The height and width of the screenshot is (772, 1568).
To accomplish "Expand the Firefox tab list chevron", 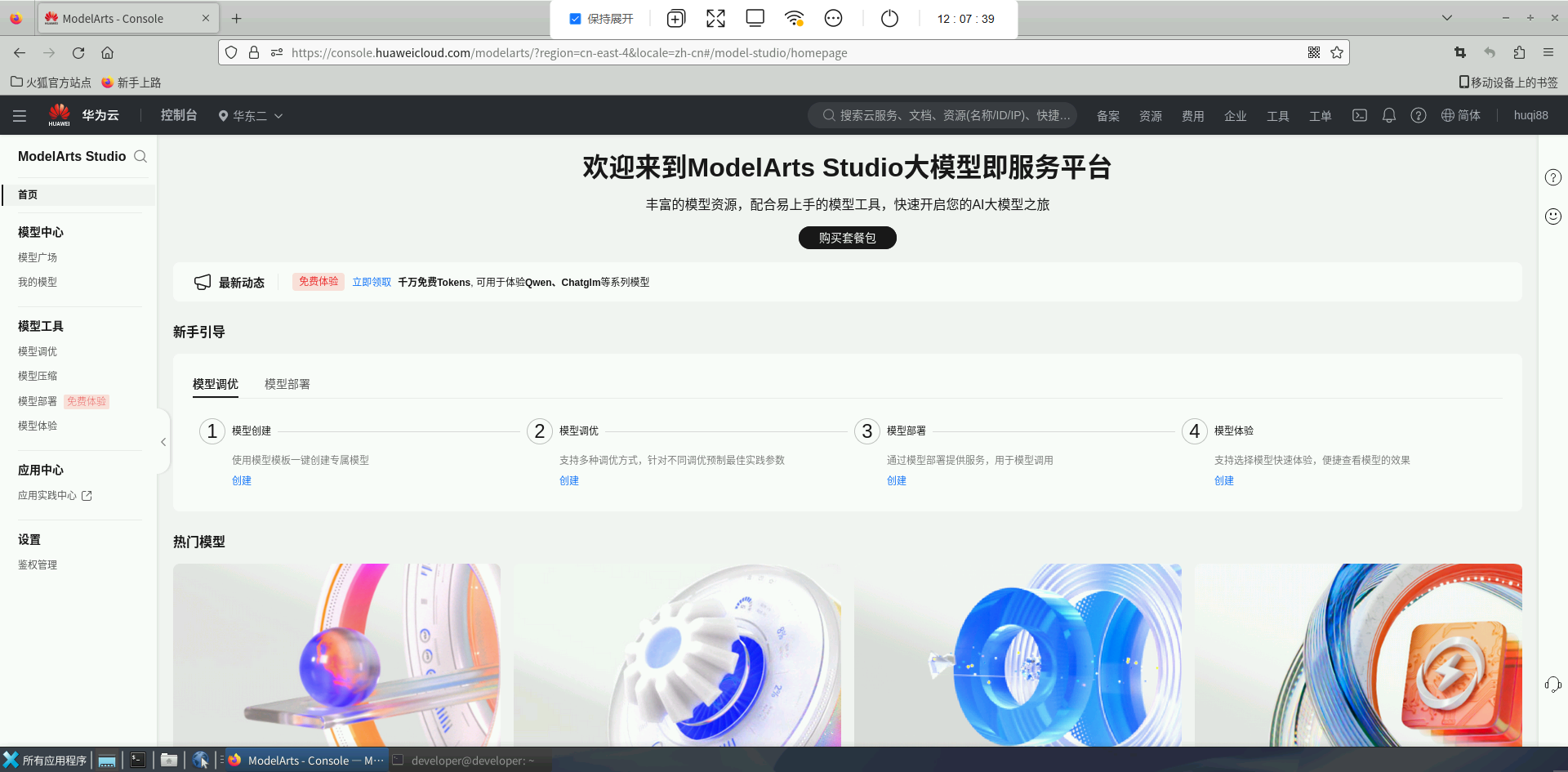I will [1447, 18].
